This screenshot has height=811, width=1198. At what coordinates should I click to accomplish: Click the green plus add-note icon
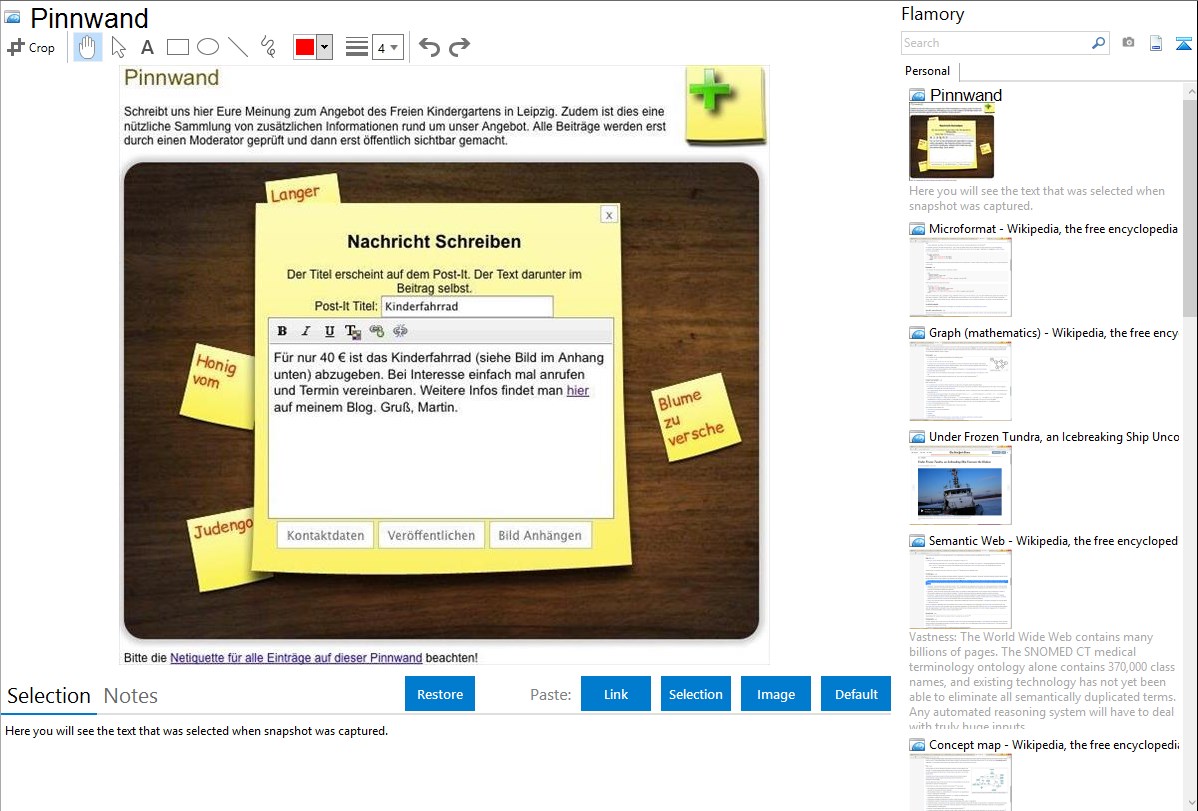pos(724,105)
